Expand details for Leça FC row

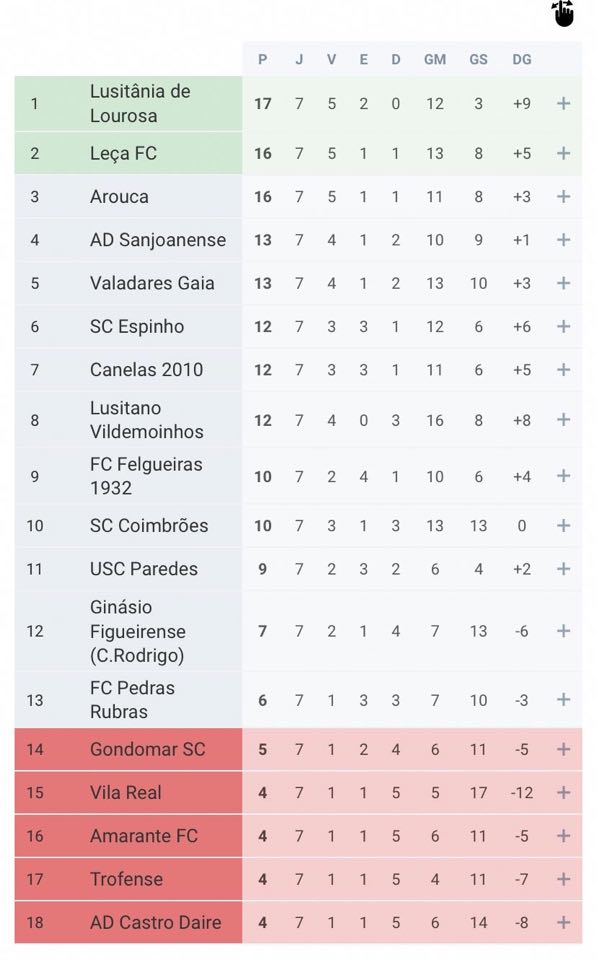[563, 153]
